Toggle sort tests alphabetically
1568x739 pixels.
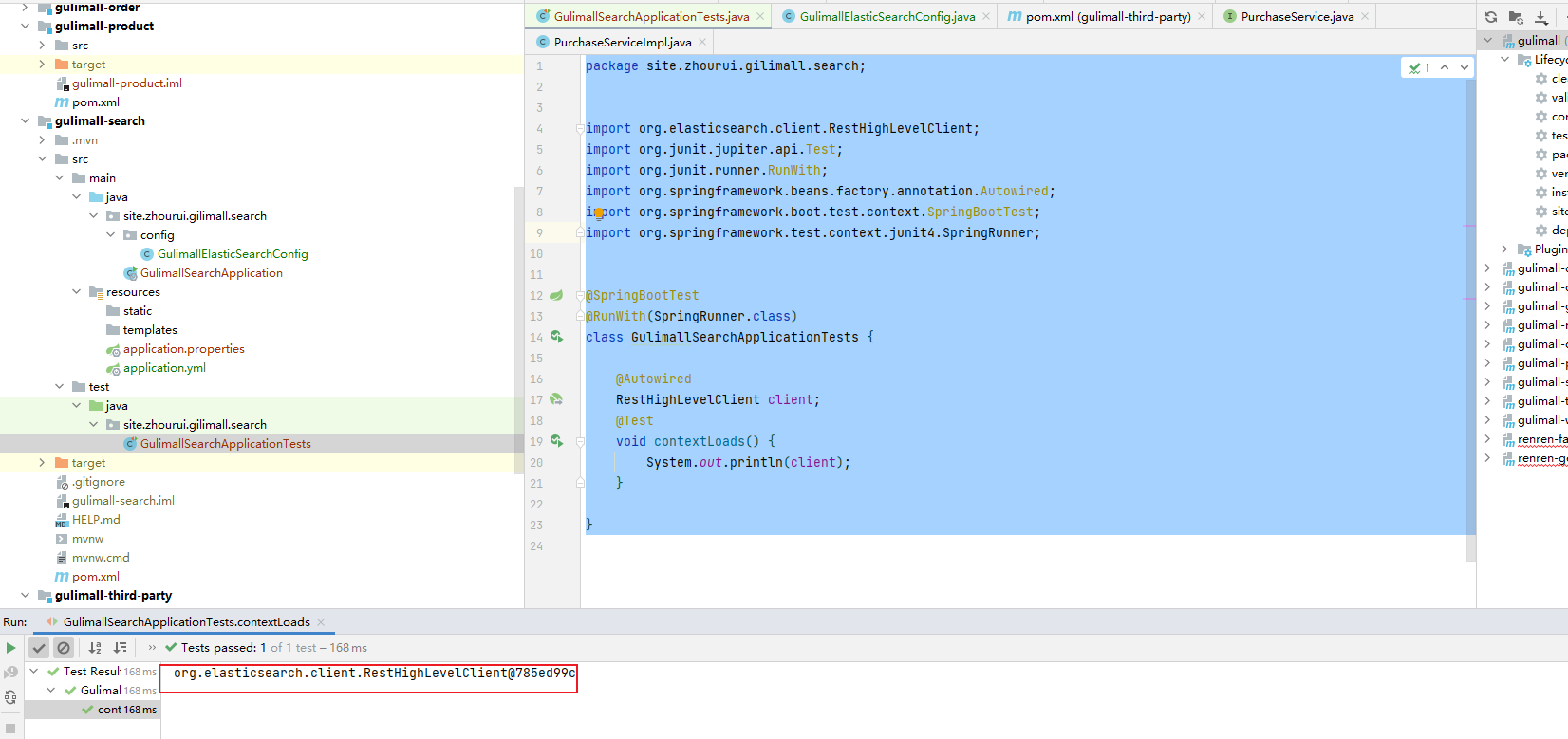95,648
